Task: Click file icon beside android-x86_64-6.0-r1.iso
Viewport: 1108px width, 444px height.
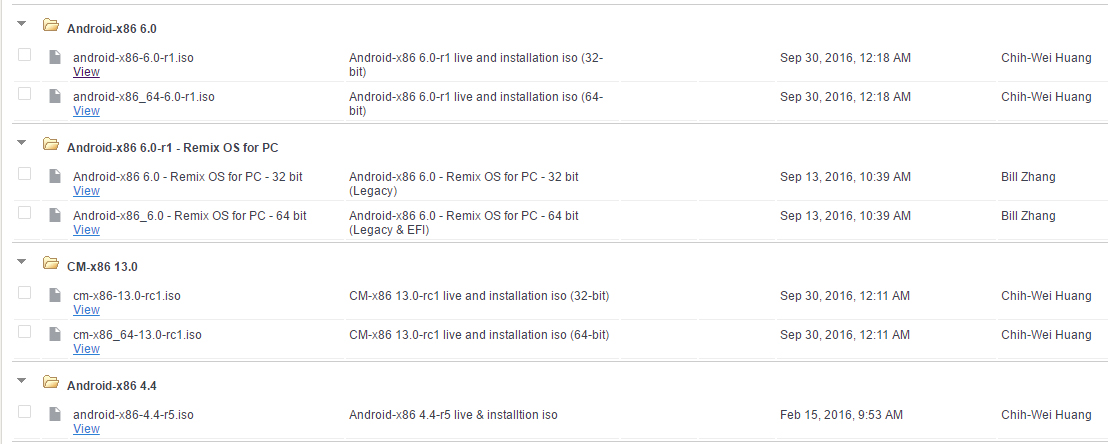Action: pos(54,96)
